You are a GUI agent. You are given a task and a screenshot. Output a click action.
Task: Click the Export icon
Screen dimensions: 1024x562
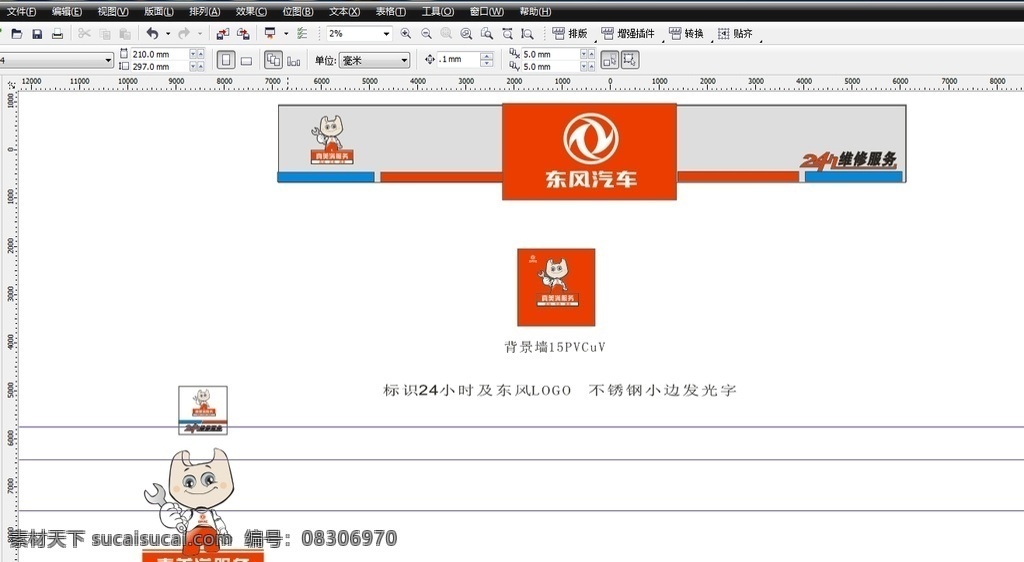pyautogui.click(x=244, y=34)
